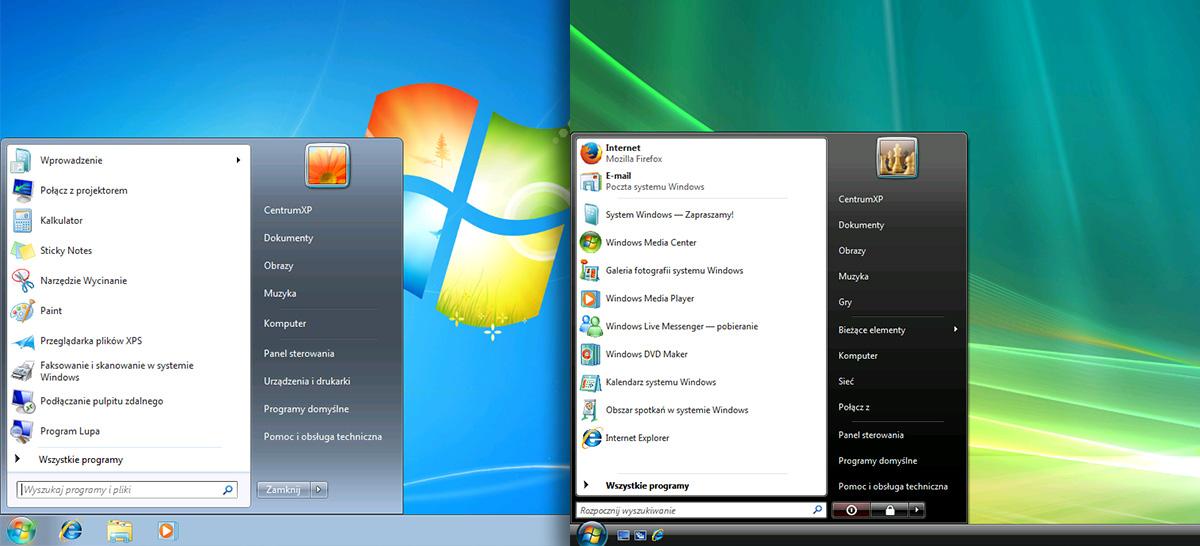Launch Internet Explorer icon in Vista menu
The height and width of the screenshot is (546, 1200).
pyautogui.click(x=590, y=438)
